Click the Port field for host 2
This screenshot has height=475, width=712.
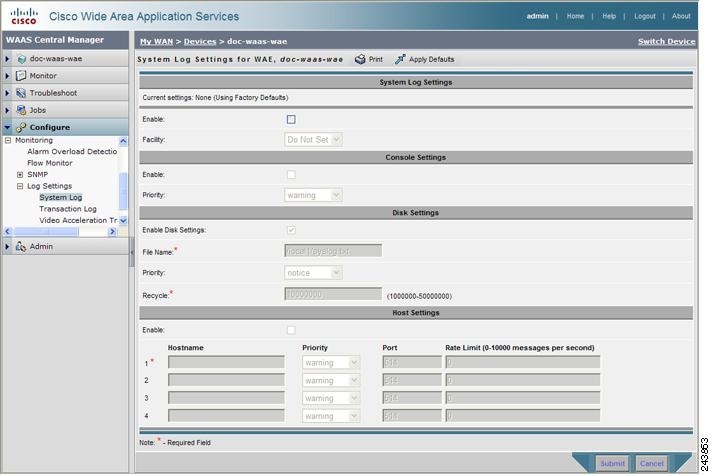point(412,380)
